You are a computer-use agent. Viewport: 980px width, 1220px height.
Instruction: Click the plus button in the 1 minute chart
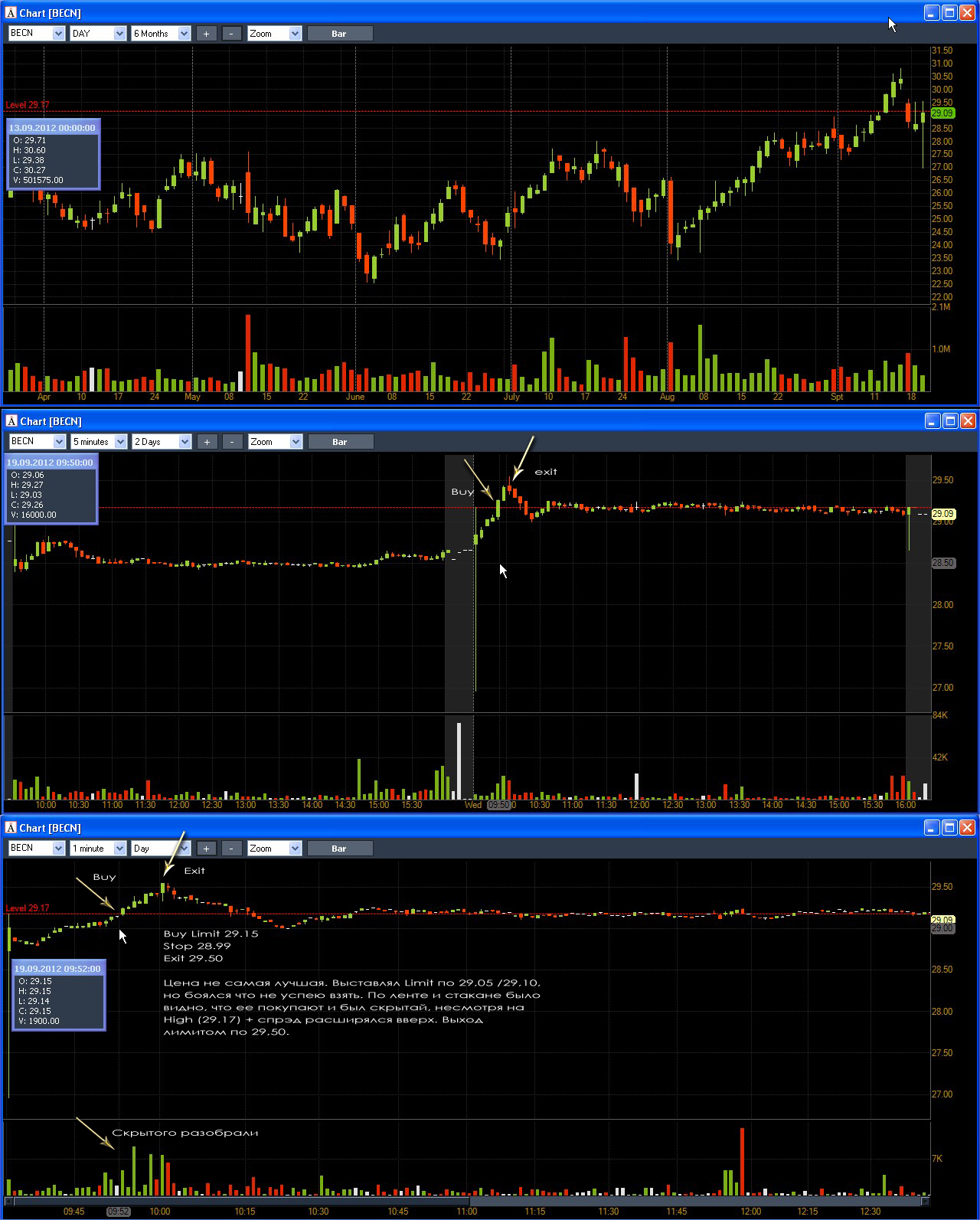(206, 849)
